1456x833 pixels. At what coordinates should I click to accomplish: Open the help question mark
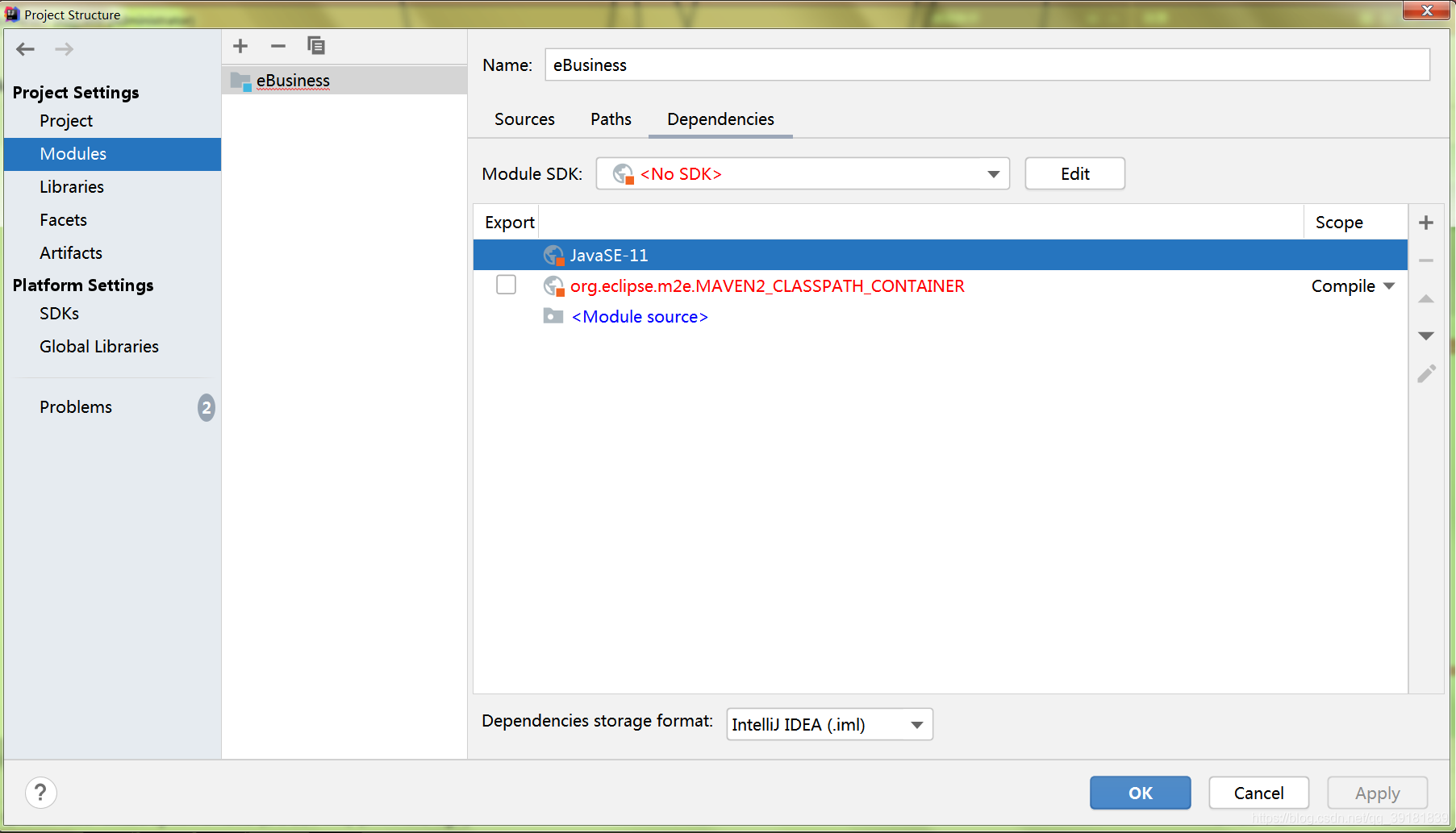(41, 793)
